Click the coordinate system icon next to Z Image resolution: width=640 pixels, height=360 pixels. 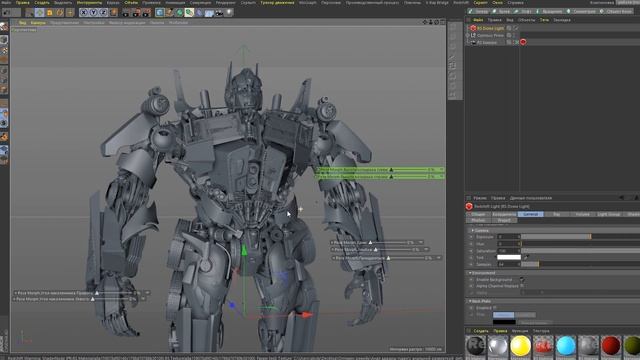113,13
